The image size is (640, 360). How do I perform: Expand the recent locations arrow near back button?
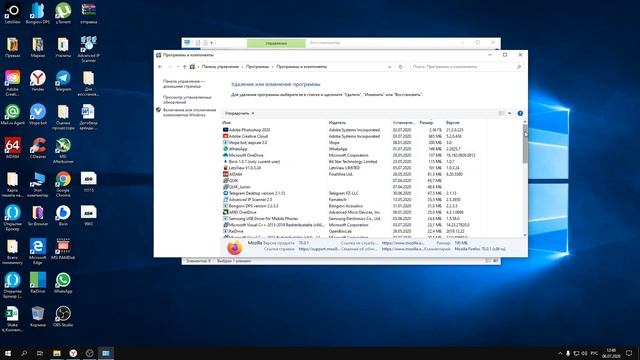[178, 67]
